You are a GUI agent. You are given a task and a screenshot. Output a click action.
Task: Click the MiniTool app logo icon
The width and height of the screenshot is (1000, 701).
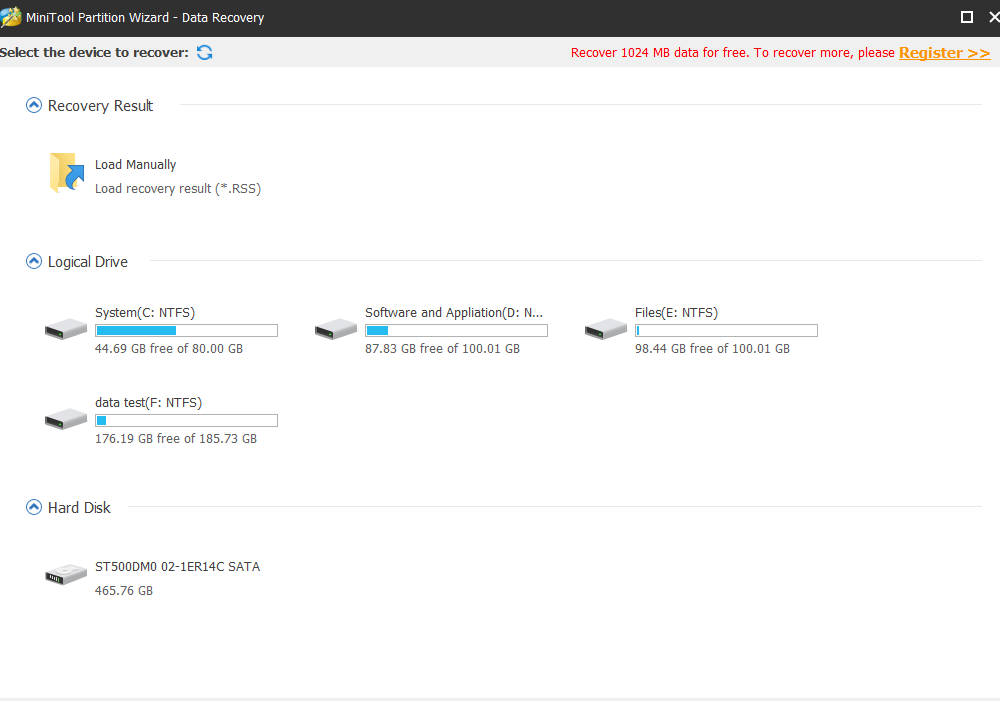click(10, 17)
